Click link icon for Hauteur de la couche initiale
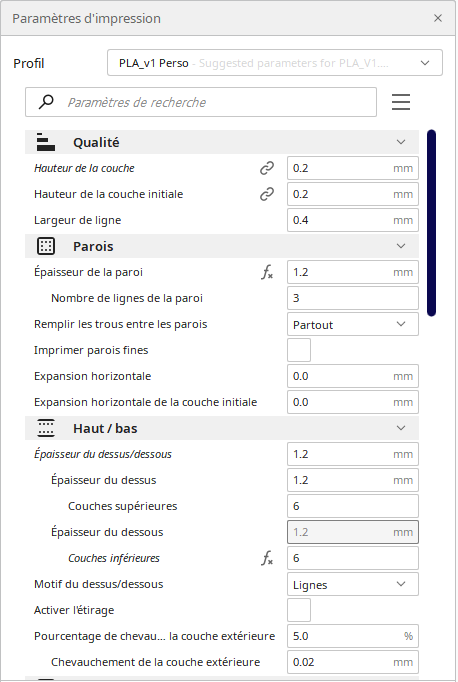Screen dimensions: 458x682 tap(267, 194)
